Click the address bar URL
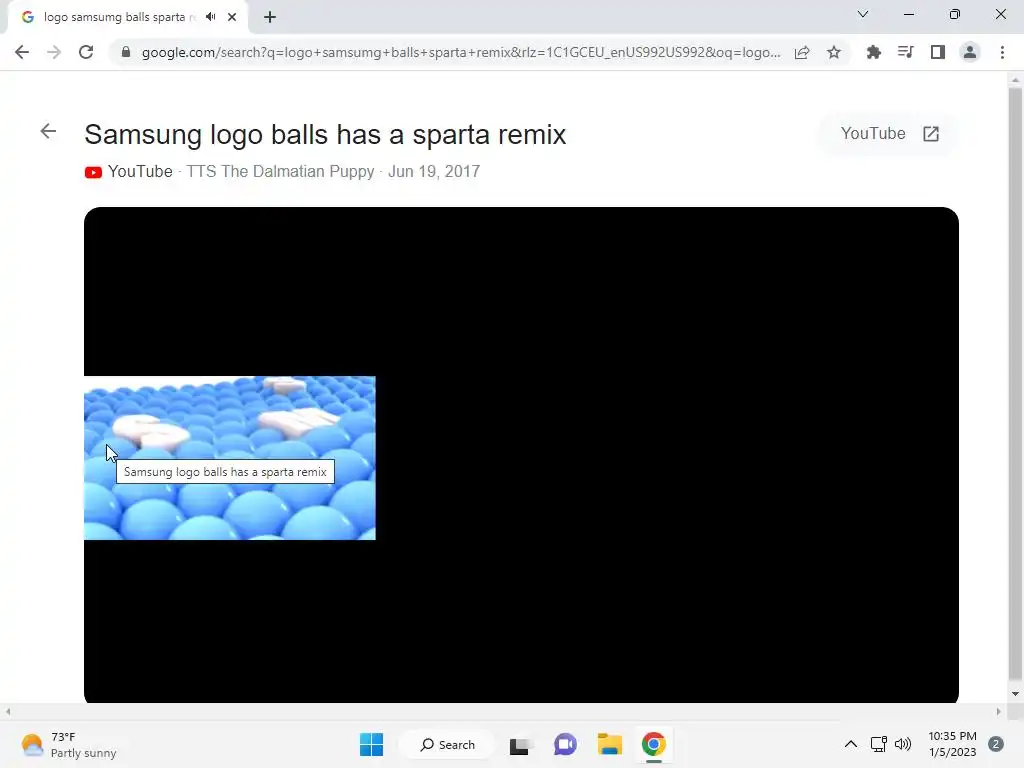The image size is (1024, 768). tap(461, 52)
